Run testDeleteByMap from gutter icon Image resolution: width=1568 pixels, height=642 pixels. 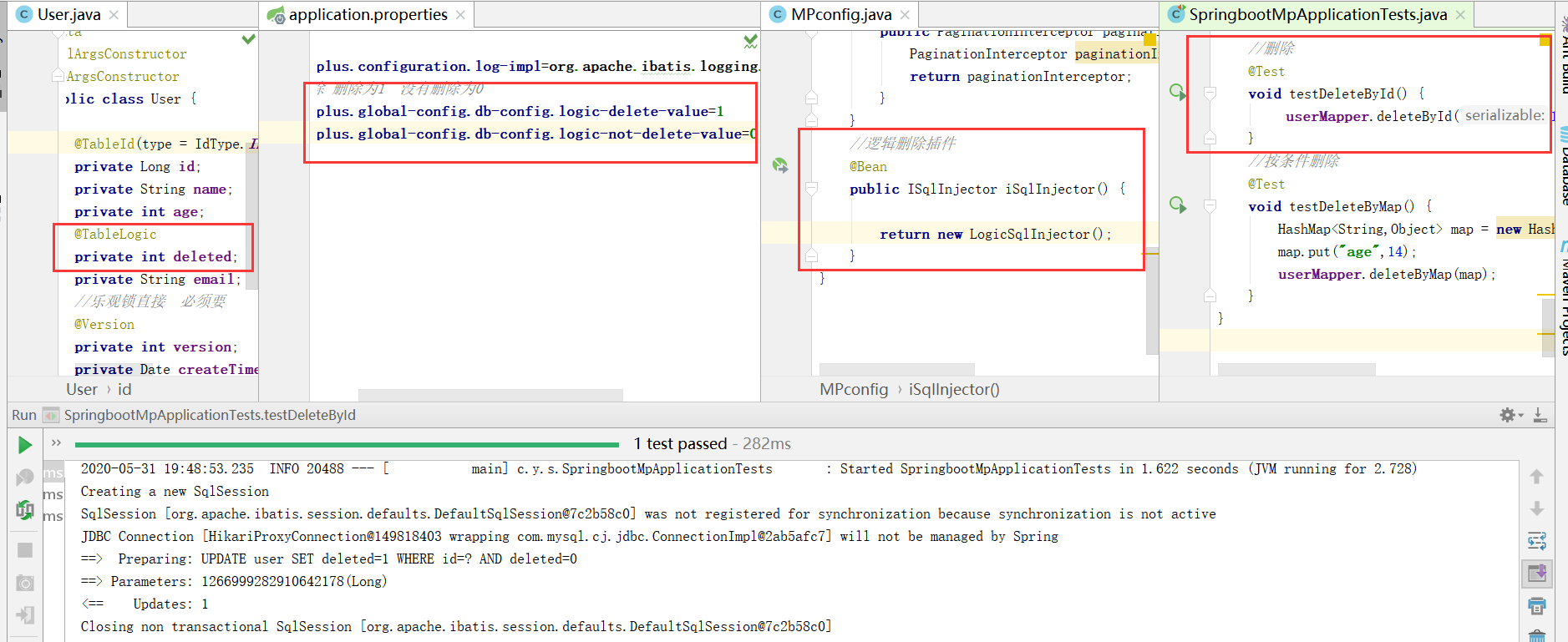tap(1178, 205)
